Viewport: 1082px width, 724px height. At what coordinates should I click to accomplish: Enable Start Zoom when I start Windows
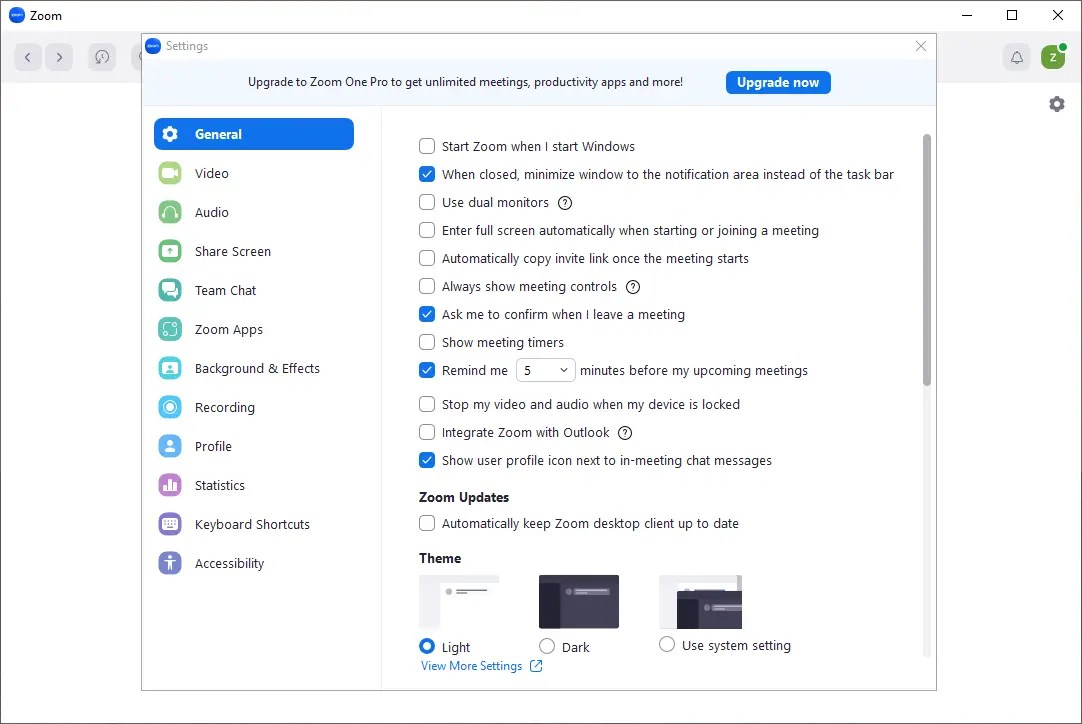pyautogui.click(x=427, y=146)
